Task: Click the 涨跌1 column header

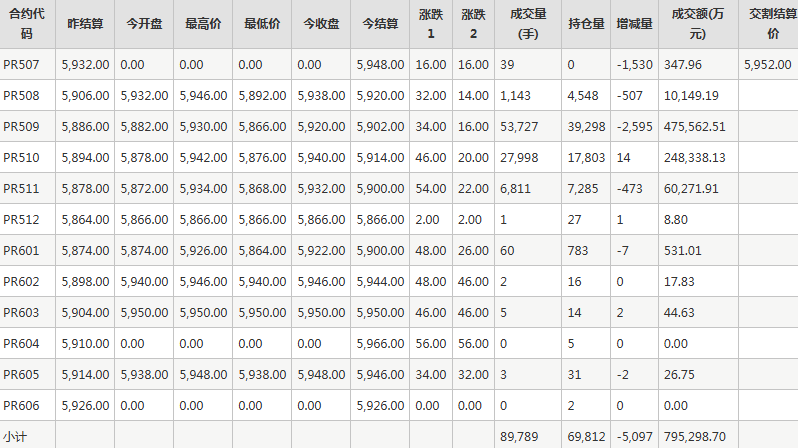Action: point(431,24)
